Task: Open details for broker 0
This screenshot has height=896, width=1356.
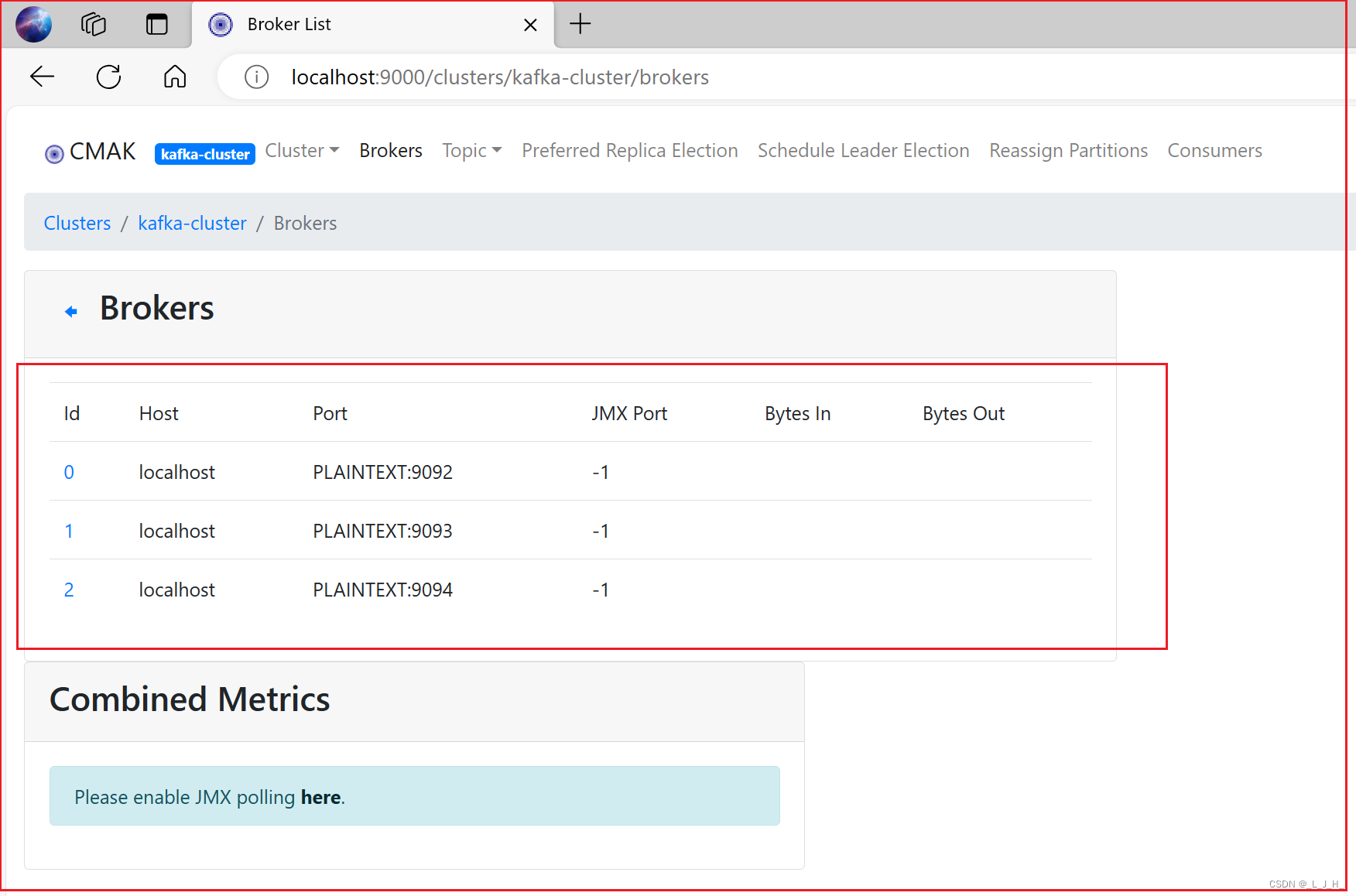Action: pyautogui.click(x=69, y=471)
